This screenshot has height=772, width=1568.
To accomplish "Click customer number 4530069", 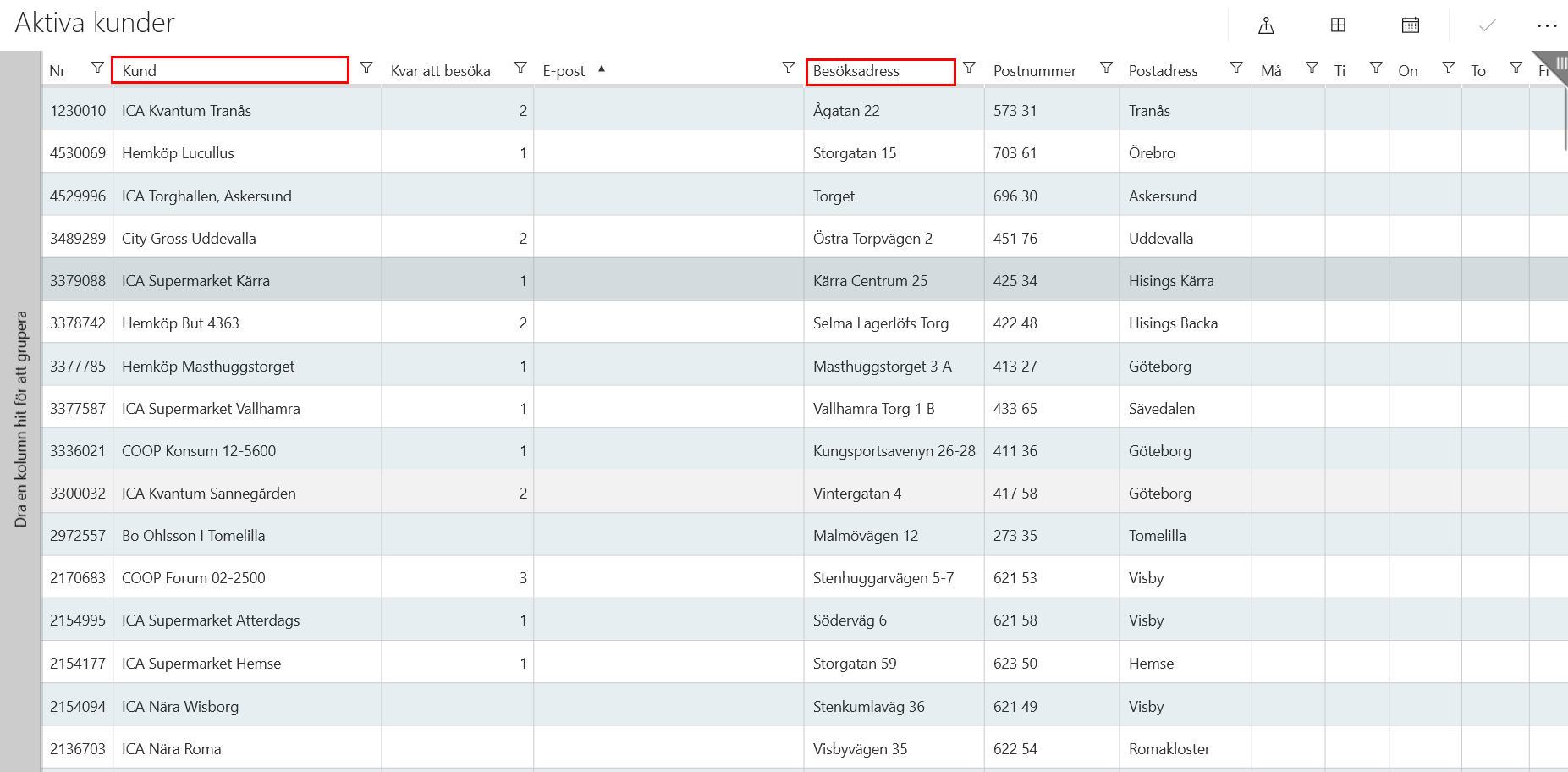I will [78, 153].
